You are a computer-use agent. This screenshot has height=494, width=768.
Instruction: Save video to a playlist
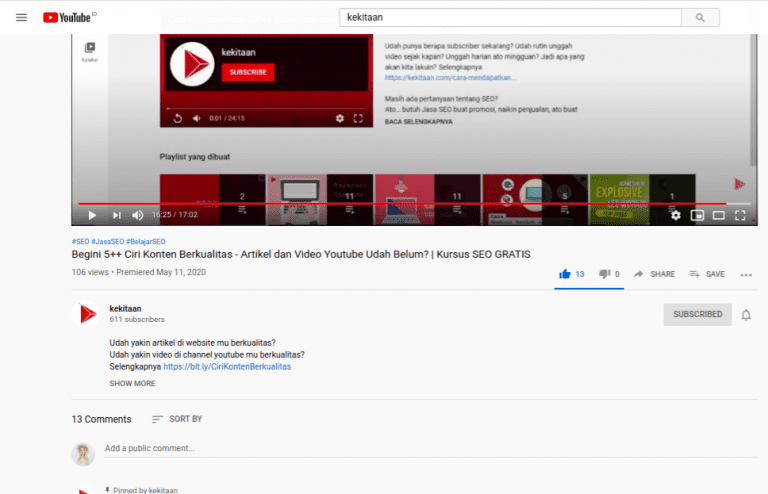tap(706, 274)
